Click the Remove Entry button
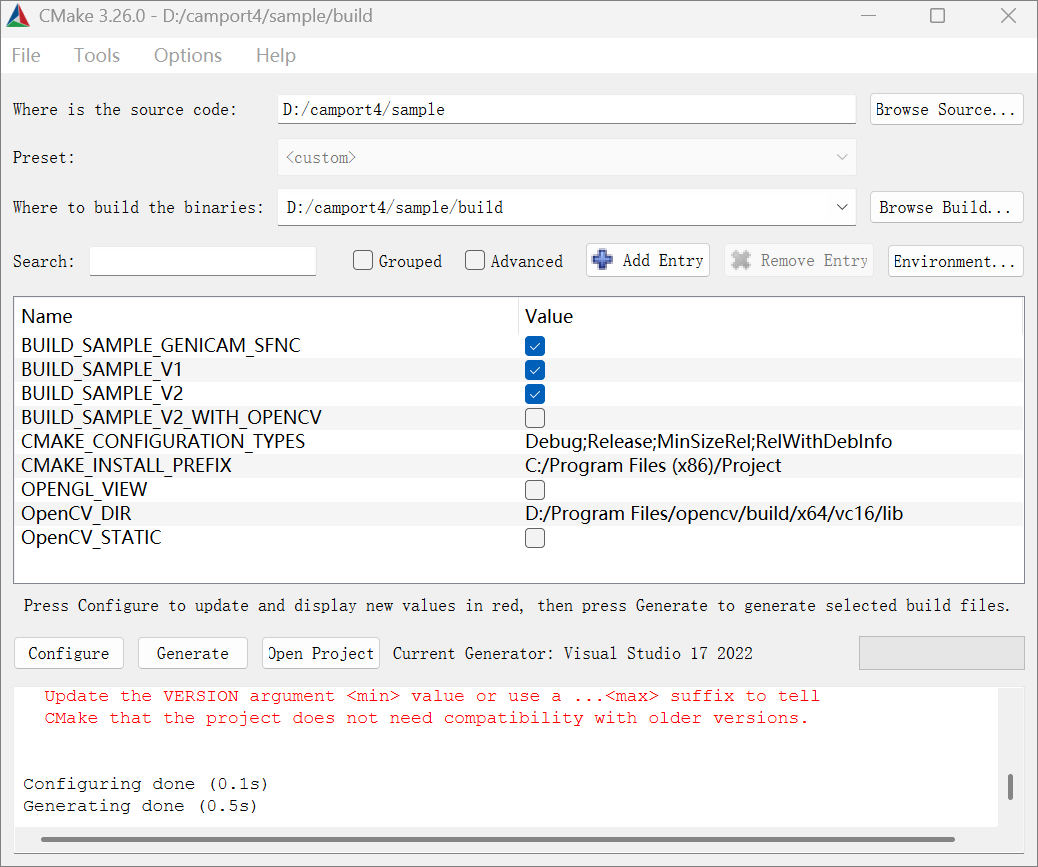This screenshot has width=1038, height=867. pos(799,260)
